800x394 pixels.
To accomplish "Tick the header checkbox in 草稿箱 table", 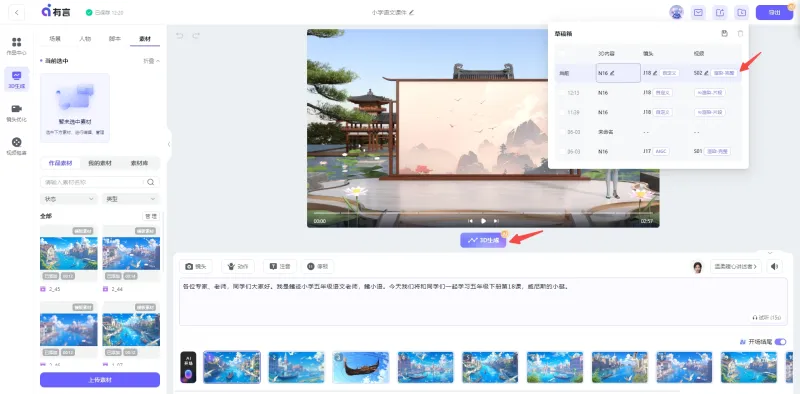I will click(x=561, y=53).
